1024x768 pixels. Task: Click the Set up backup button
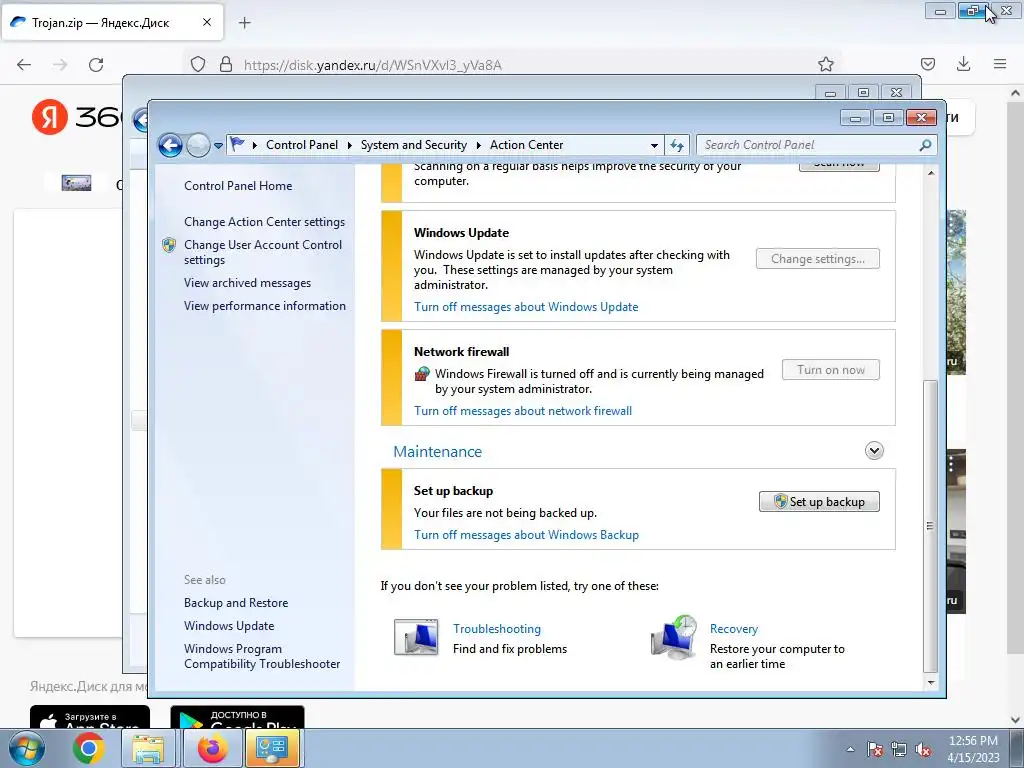coord(819,502)
